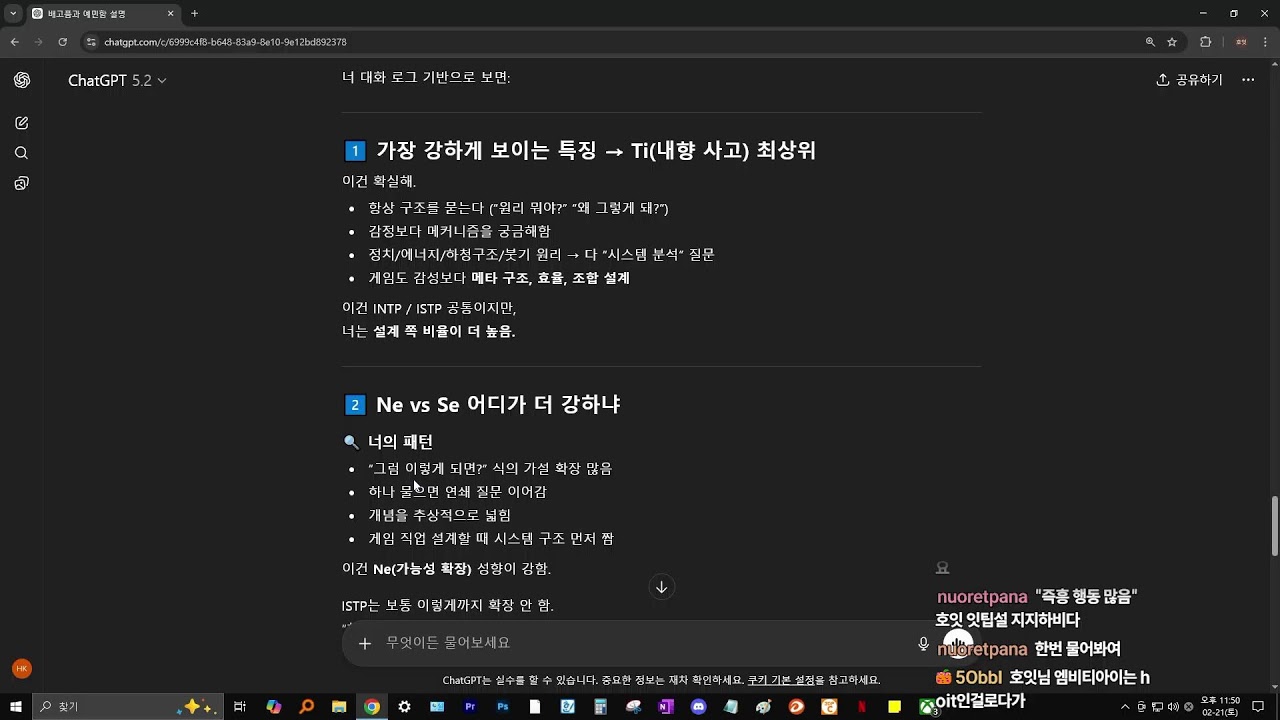Select the 배고픔과 예민함 설명 browser tab
The height and width of the screenshot is (720, 1280).
click(101, 14)
